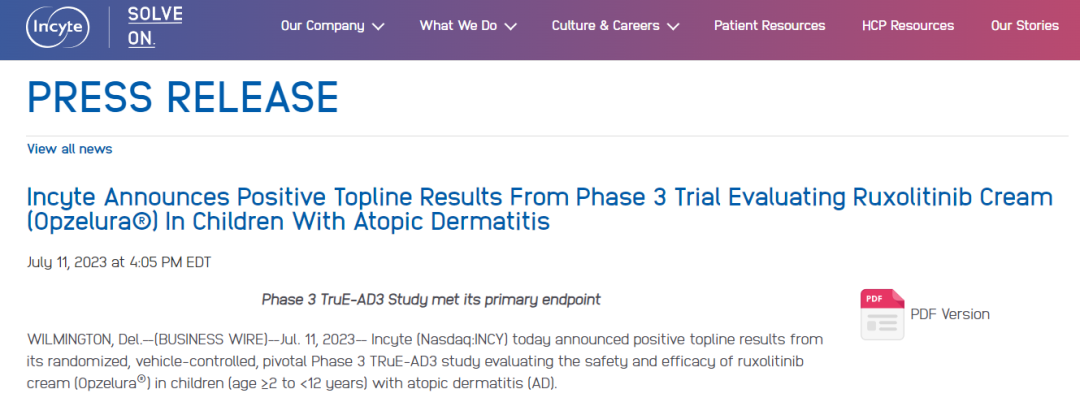Click the View all news link
Image resolution: width=1080 pixels, height=402 pixels.
(x=69, y=149)
